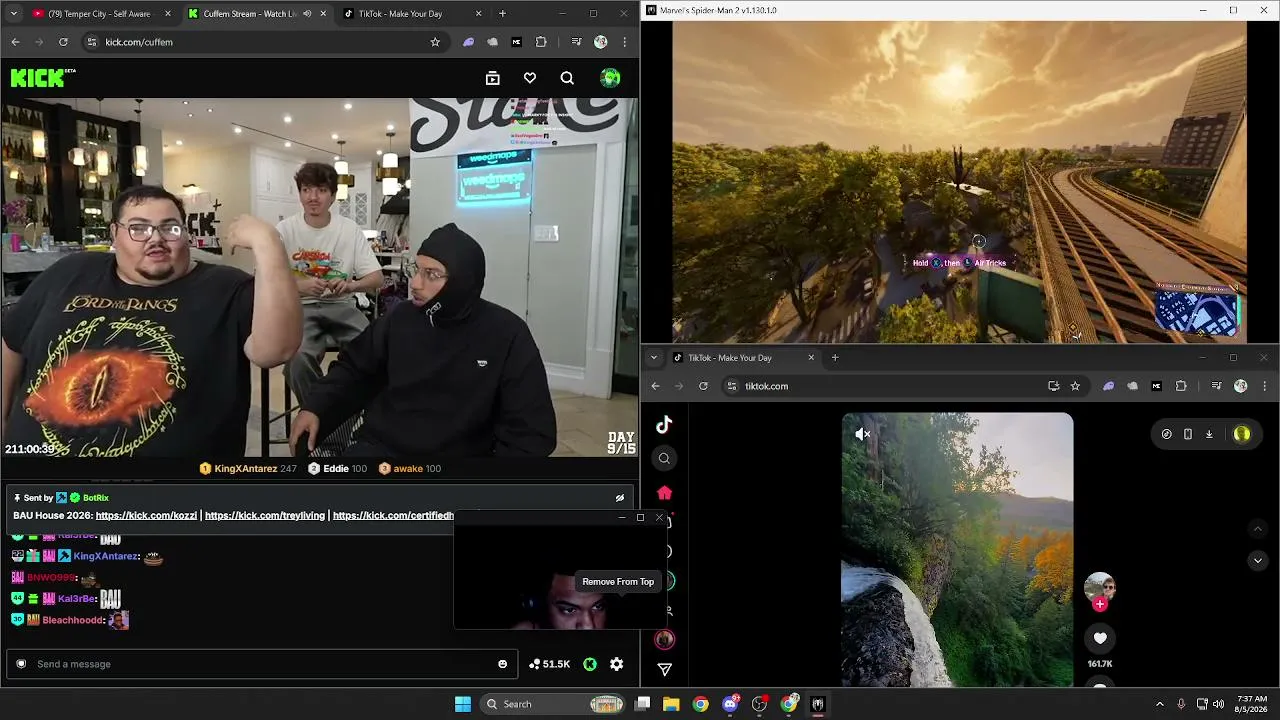Hide the pinned BotRix message

pos(620,498)
